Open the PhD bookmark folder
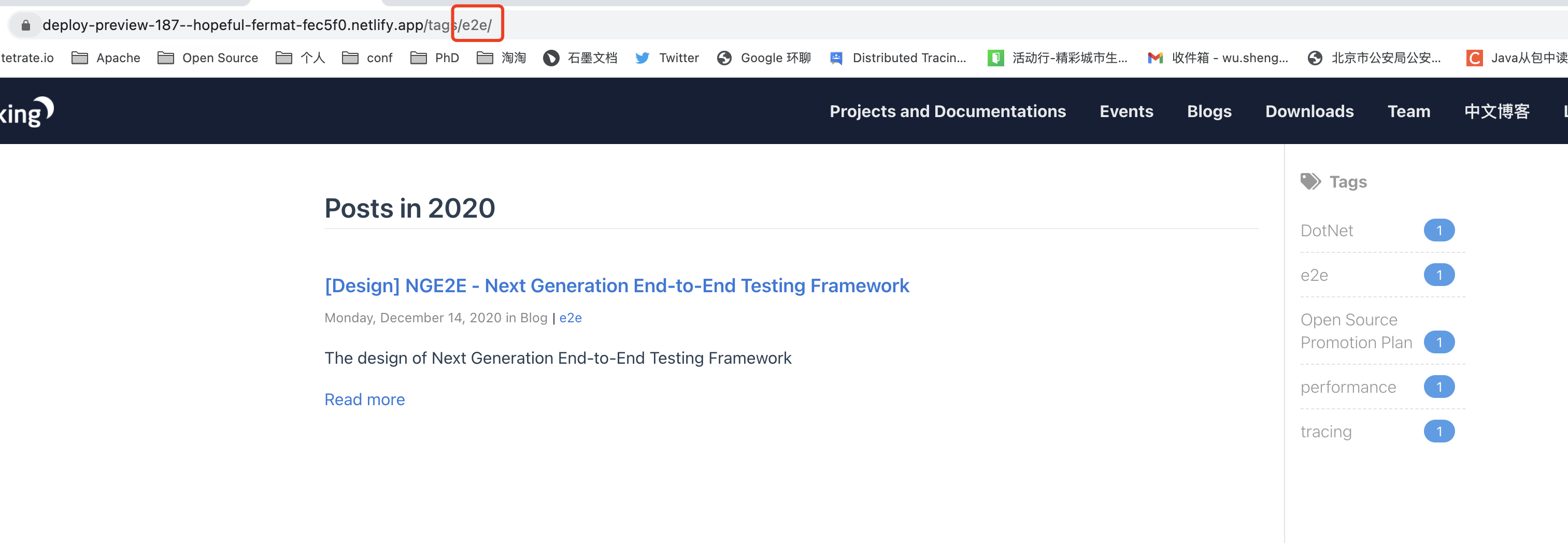This screenshot has width=1568, height=543. (435, 58)
